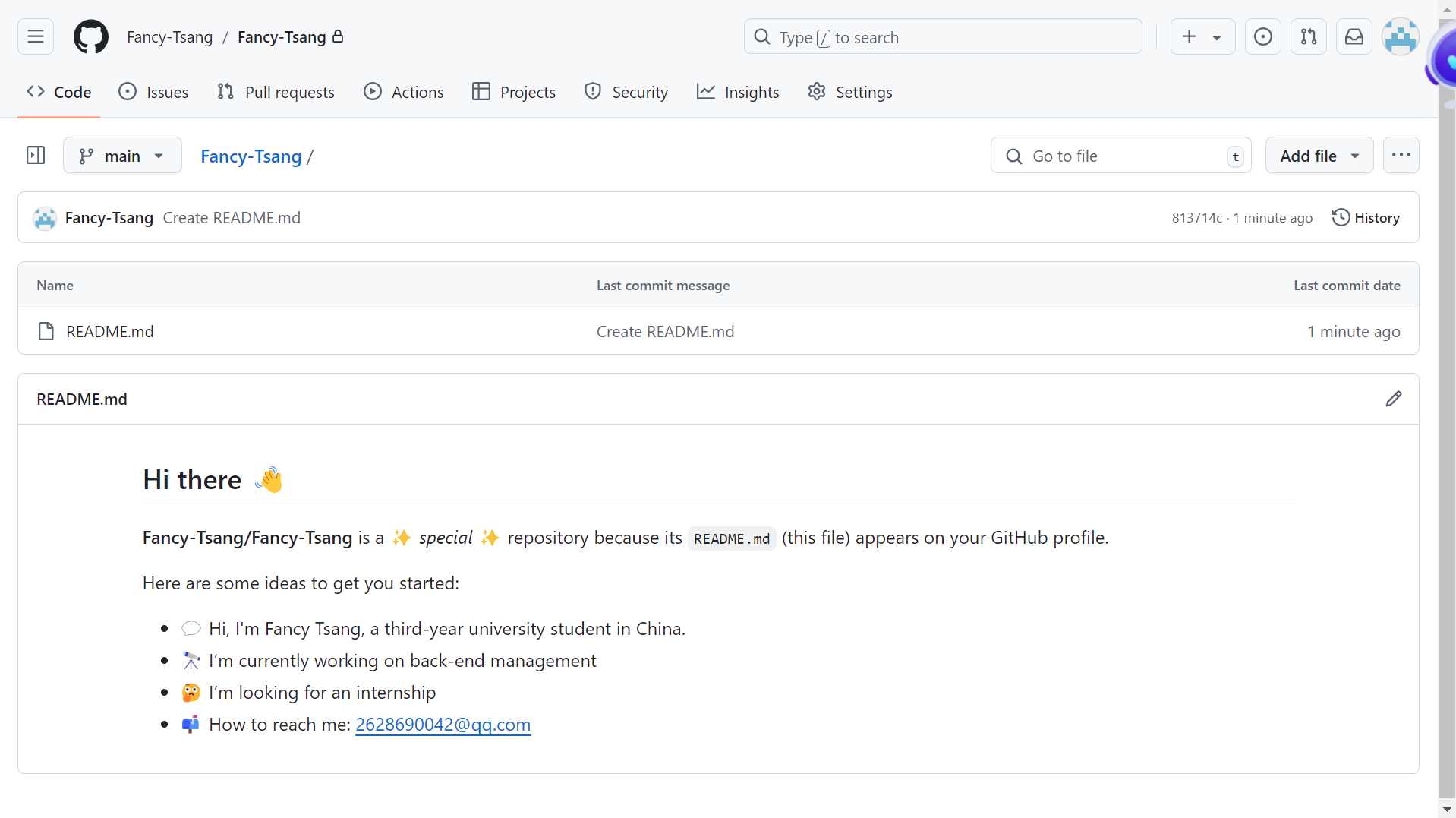Open the Security tab
The height and width of the screenshot is (818, 1456).
point(626,92)
